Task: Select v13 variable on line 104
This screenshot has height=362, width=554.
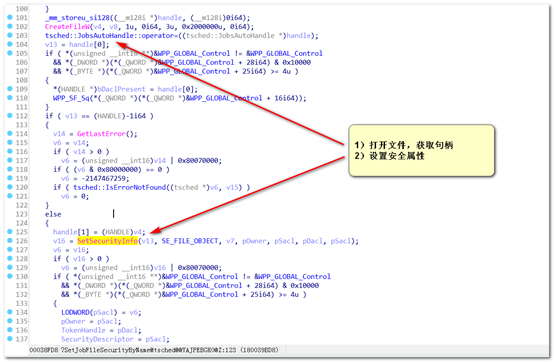Action: click(51, 45)
